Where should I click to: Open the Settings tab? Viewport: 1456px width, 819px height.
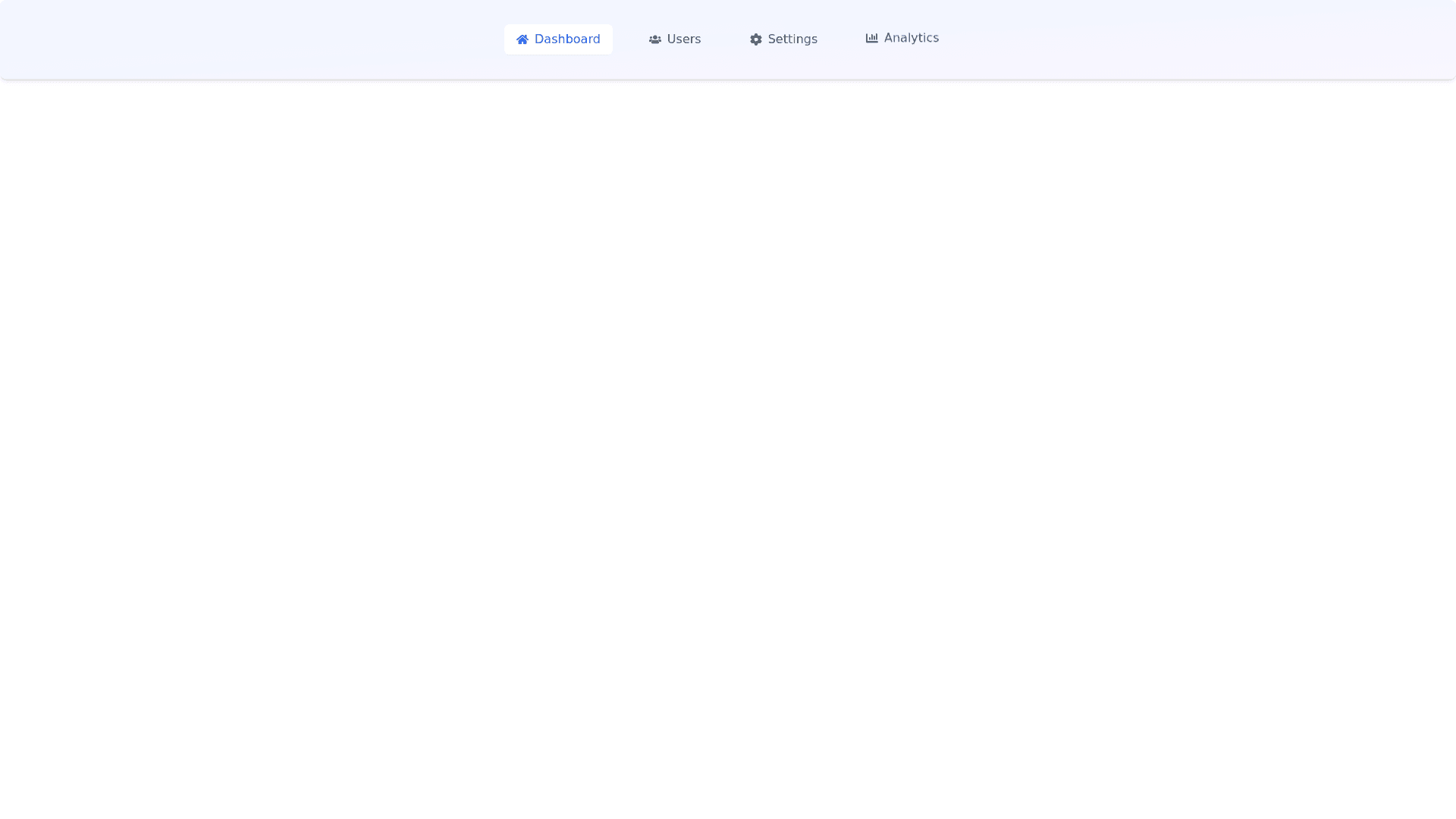tap(783, 39)
